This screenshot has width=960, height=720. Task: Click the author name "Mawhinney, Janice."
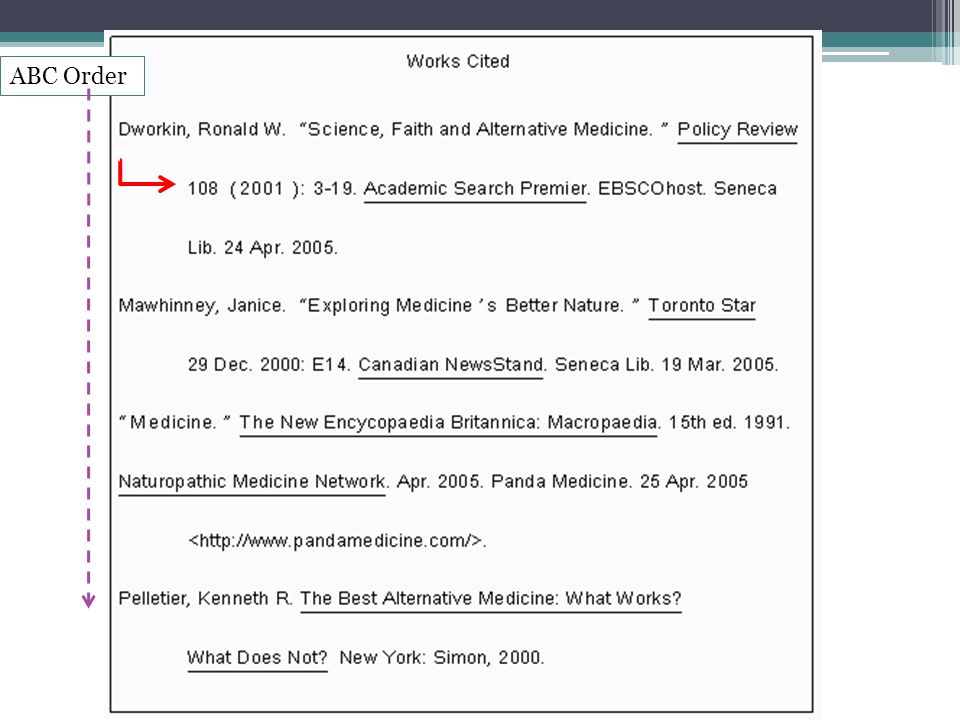pos(201,306)
